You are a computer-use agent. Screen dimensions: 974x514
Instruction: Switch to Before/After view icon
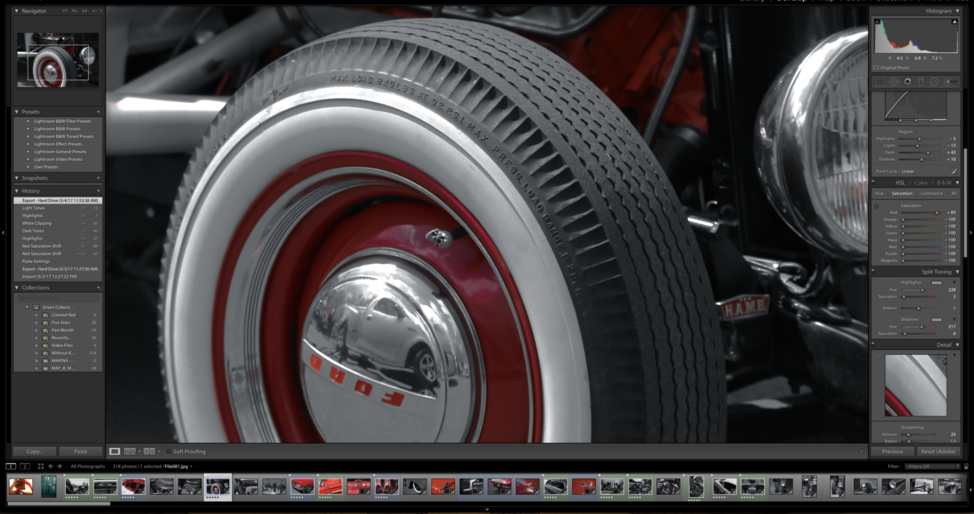pos(130,451)
